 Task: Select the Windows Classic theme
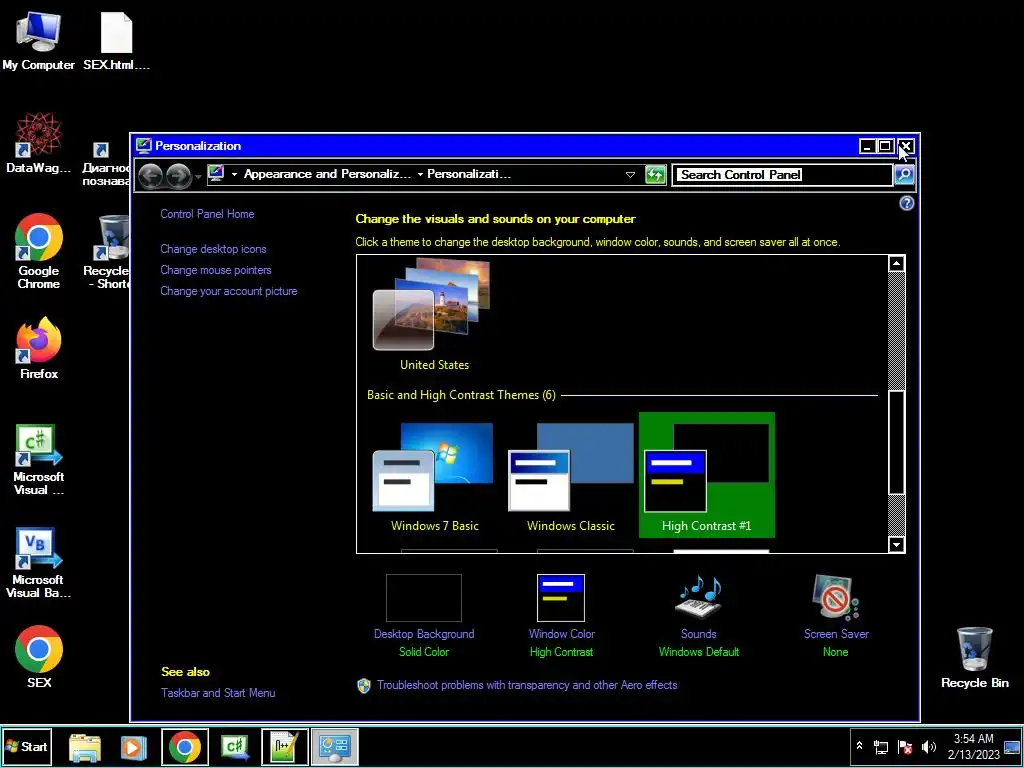pos(571,477)
